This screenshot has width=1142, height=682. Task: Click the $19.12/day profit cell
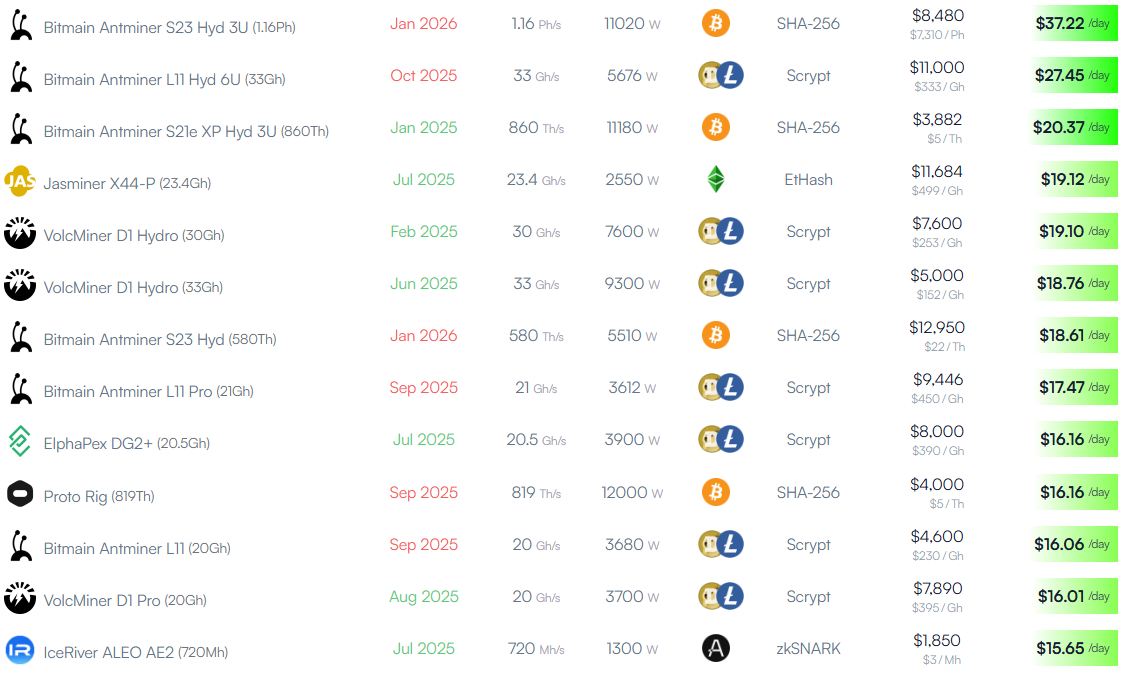(1074, 179)
